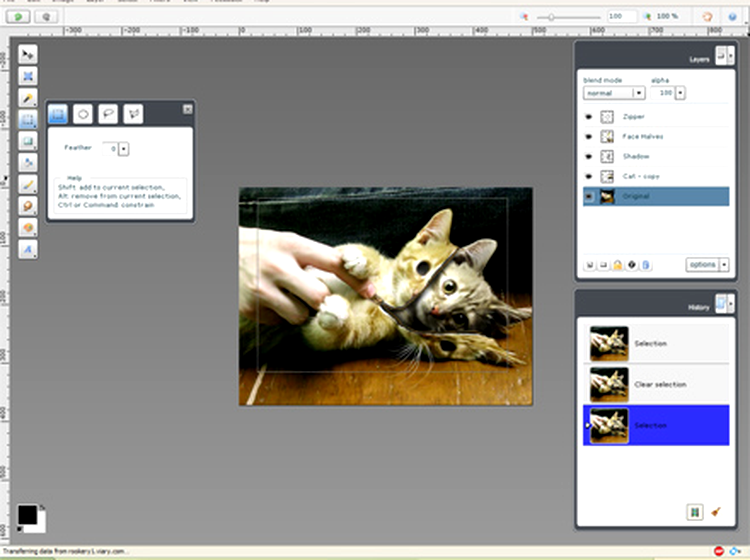Open the blend mode dropdown
The width and height of the screenshot is (750, 560).
pos(614,93)
